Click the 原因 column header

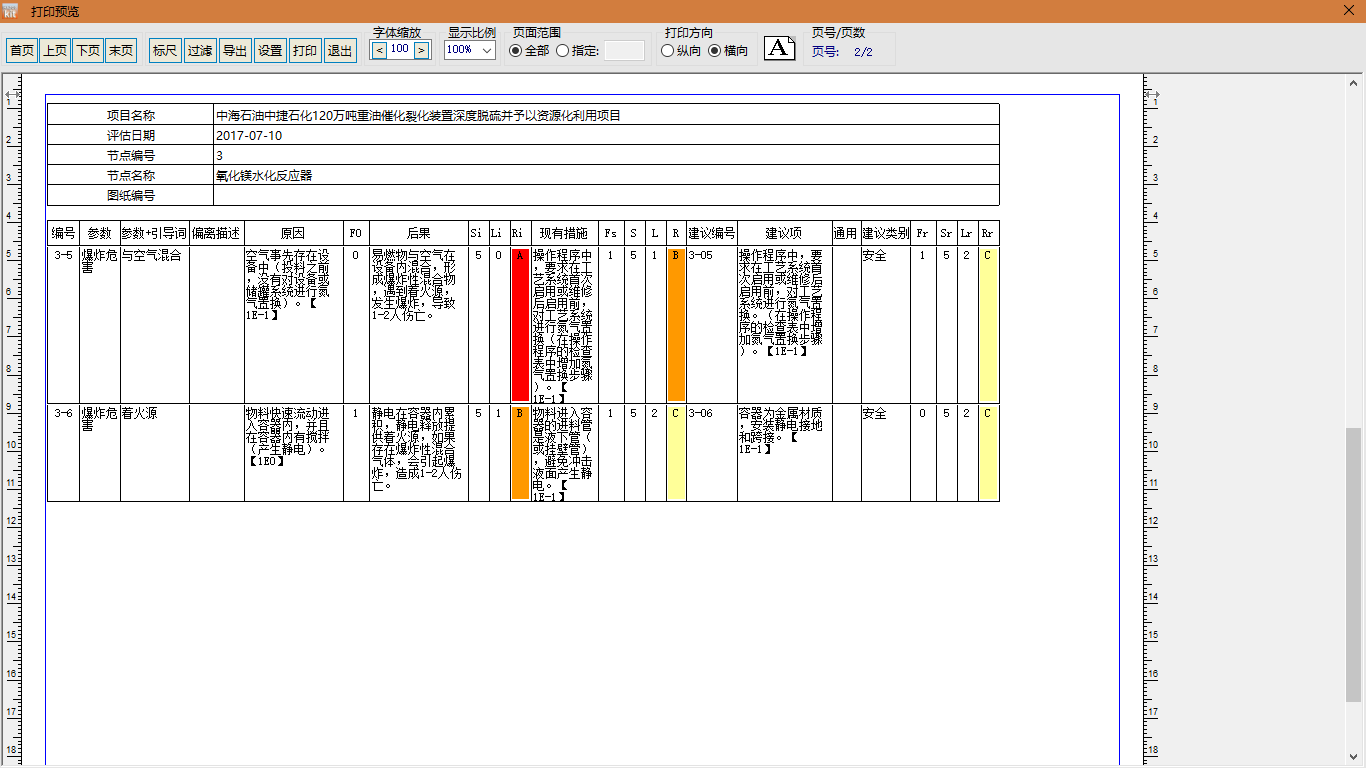tap(294, 233)
